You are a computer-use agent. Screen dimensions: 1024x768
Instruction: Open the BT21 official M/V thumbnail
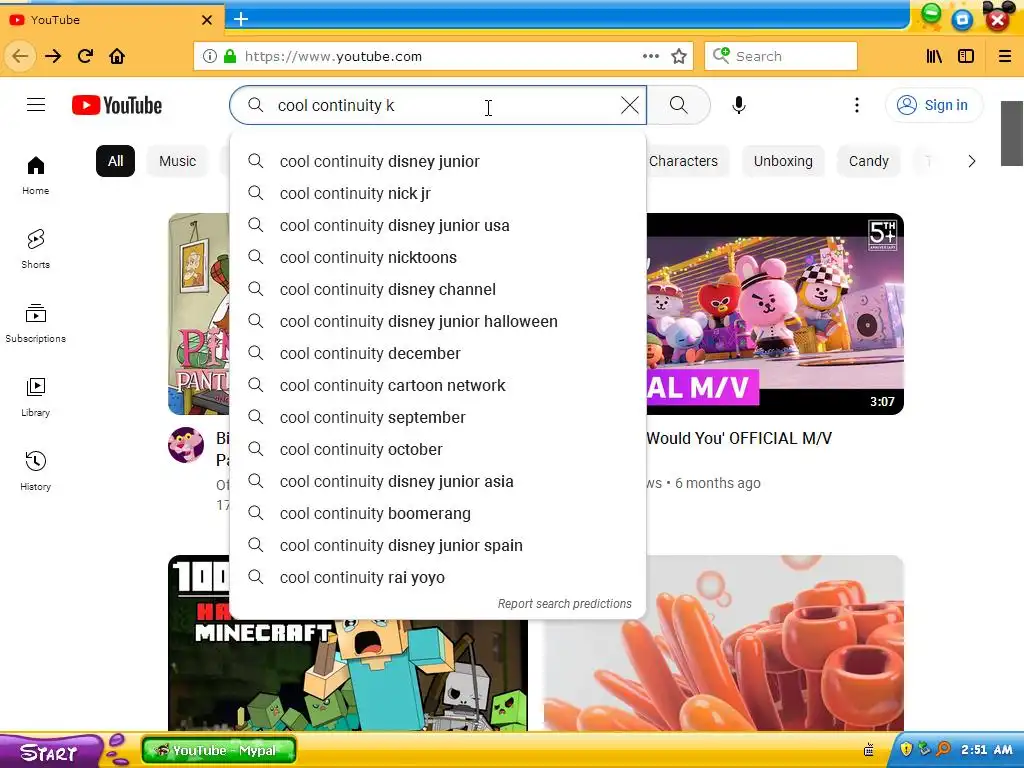[x=775, y=314]
